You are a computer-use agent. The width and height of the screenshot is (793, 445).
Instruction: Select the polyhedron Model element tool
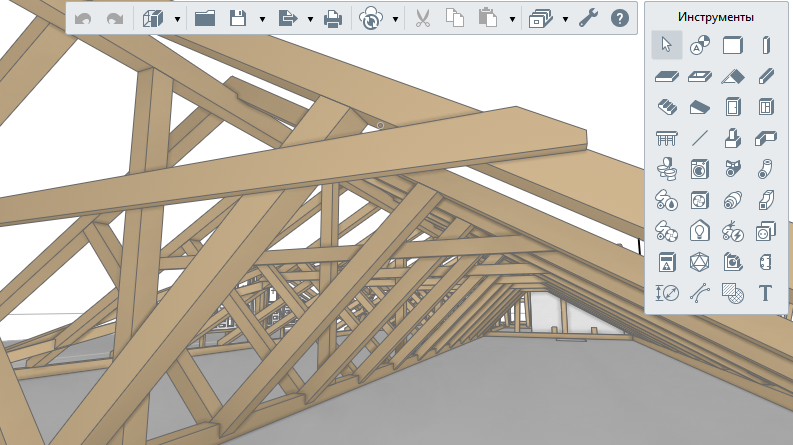(x=700, y=262)
